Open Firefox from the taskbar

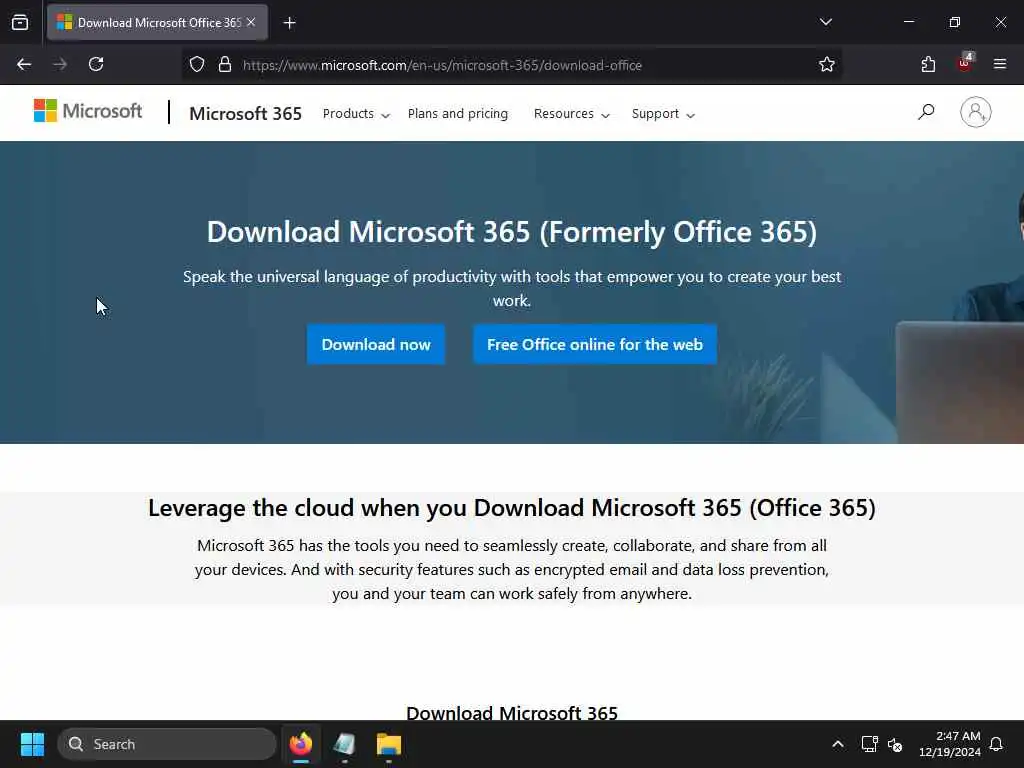point(301,744)
